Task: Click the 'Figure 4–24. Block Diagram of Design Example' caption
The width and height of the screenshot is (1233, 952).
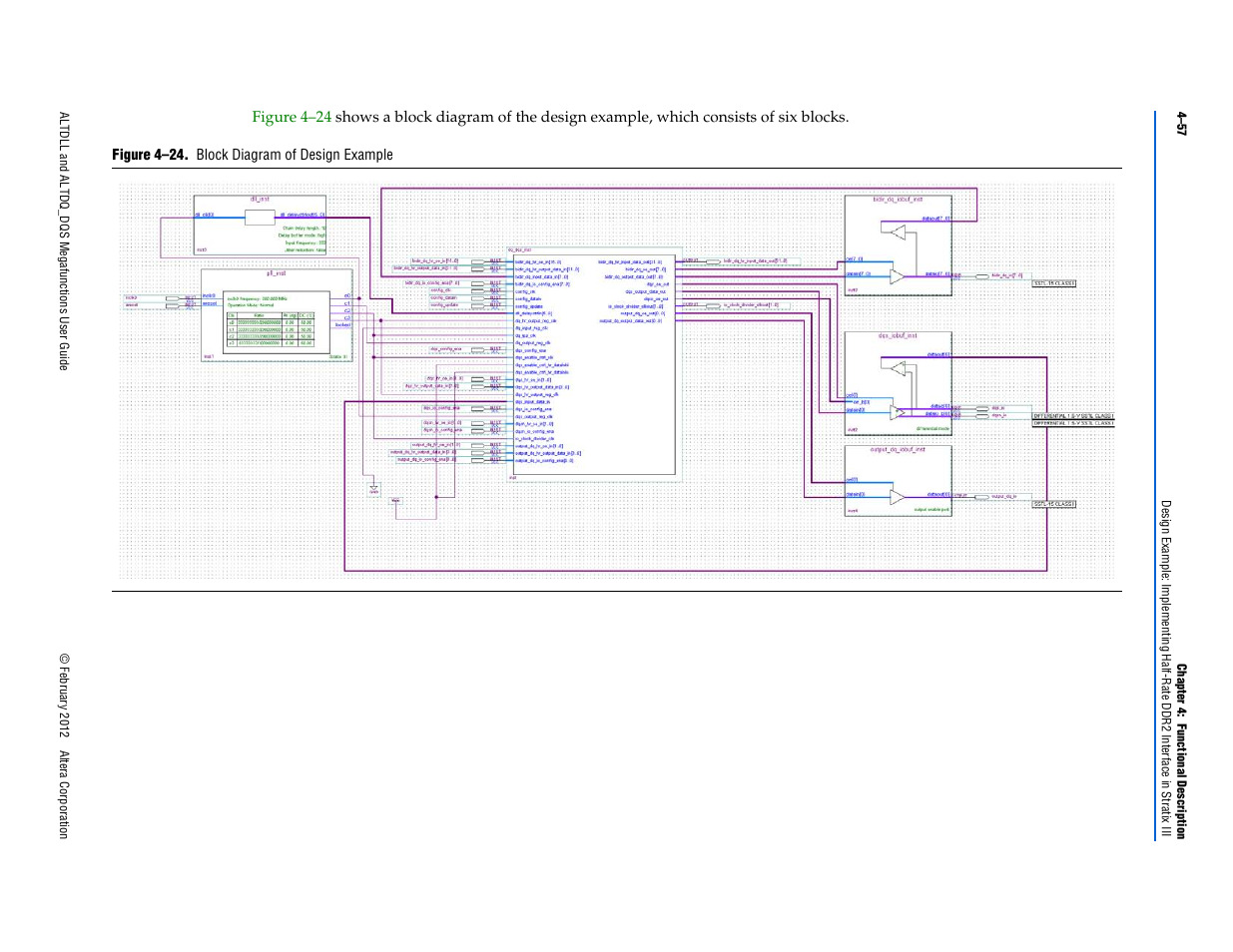Action: (253, 155)
